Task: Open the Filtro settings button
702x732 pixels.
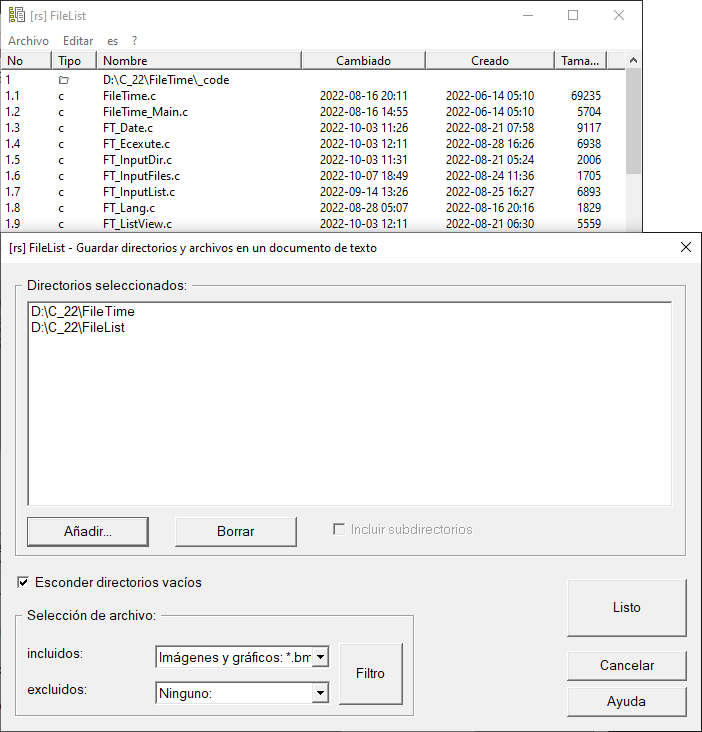Action: click(x=370, y=673)
